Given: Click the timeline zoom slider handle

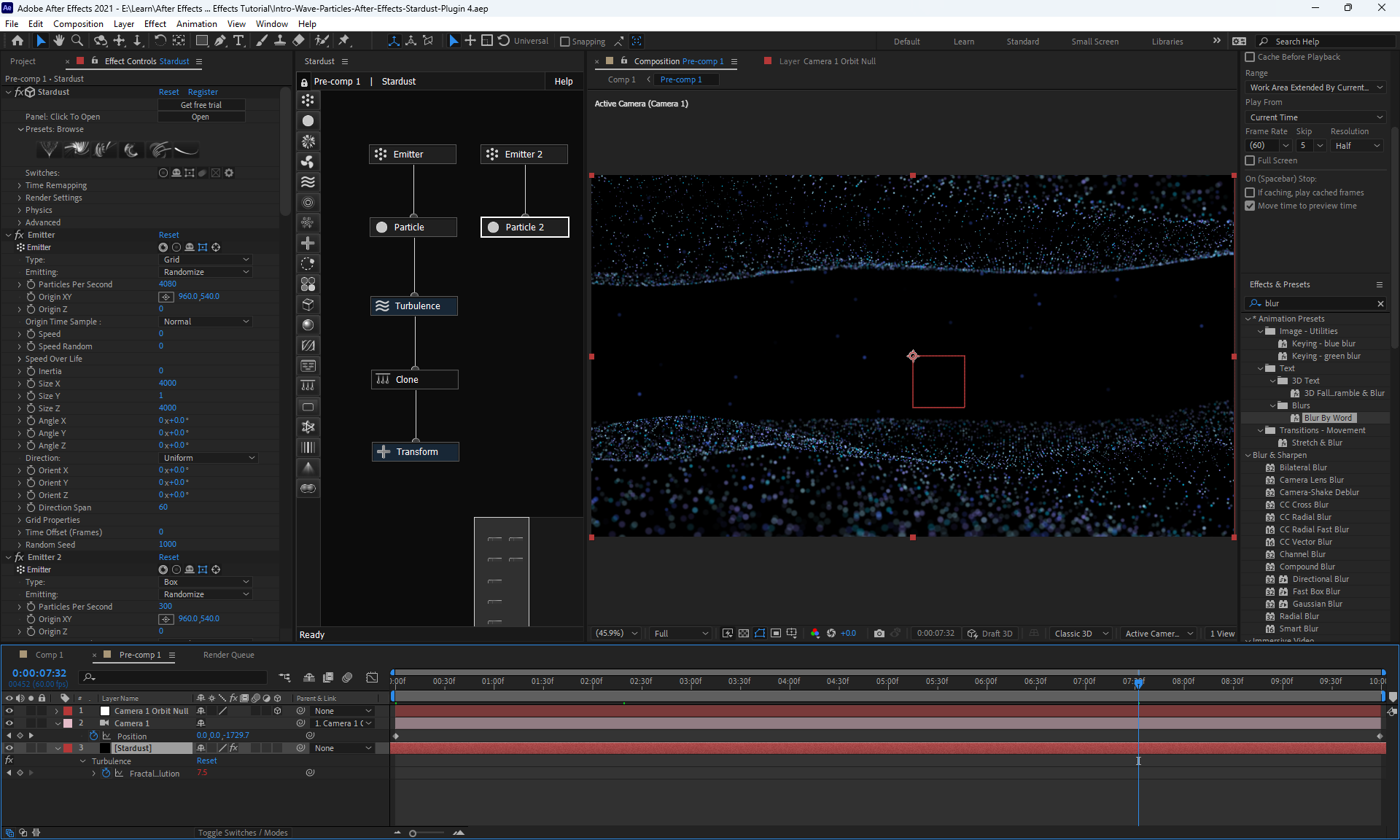Looking at the screenshot, I should 413,833.
